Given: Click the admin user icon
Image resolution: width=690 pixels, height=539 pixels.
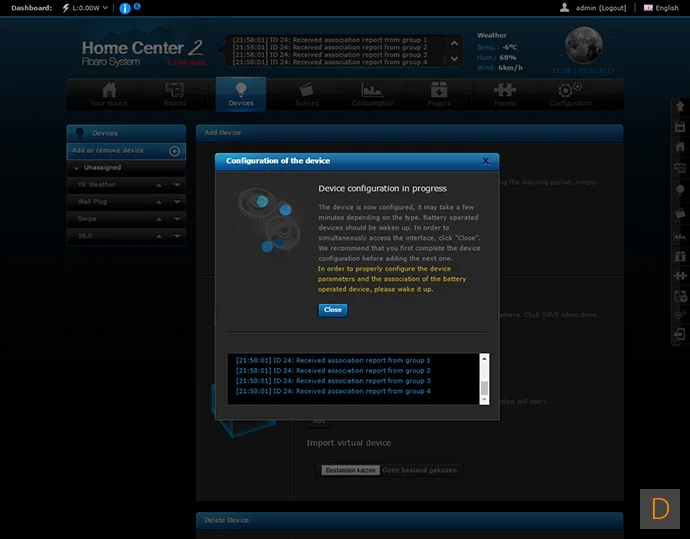Looking at the screenshot, I should tap(564, 7).
